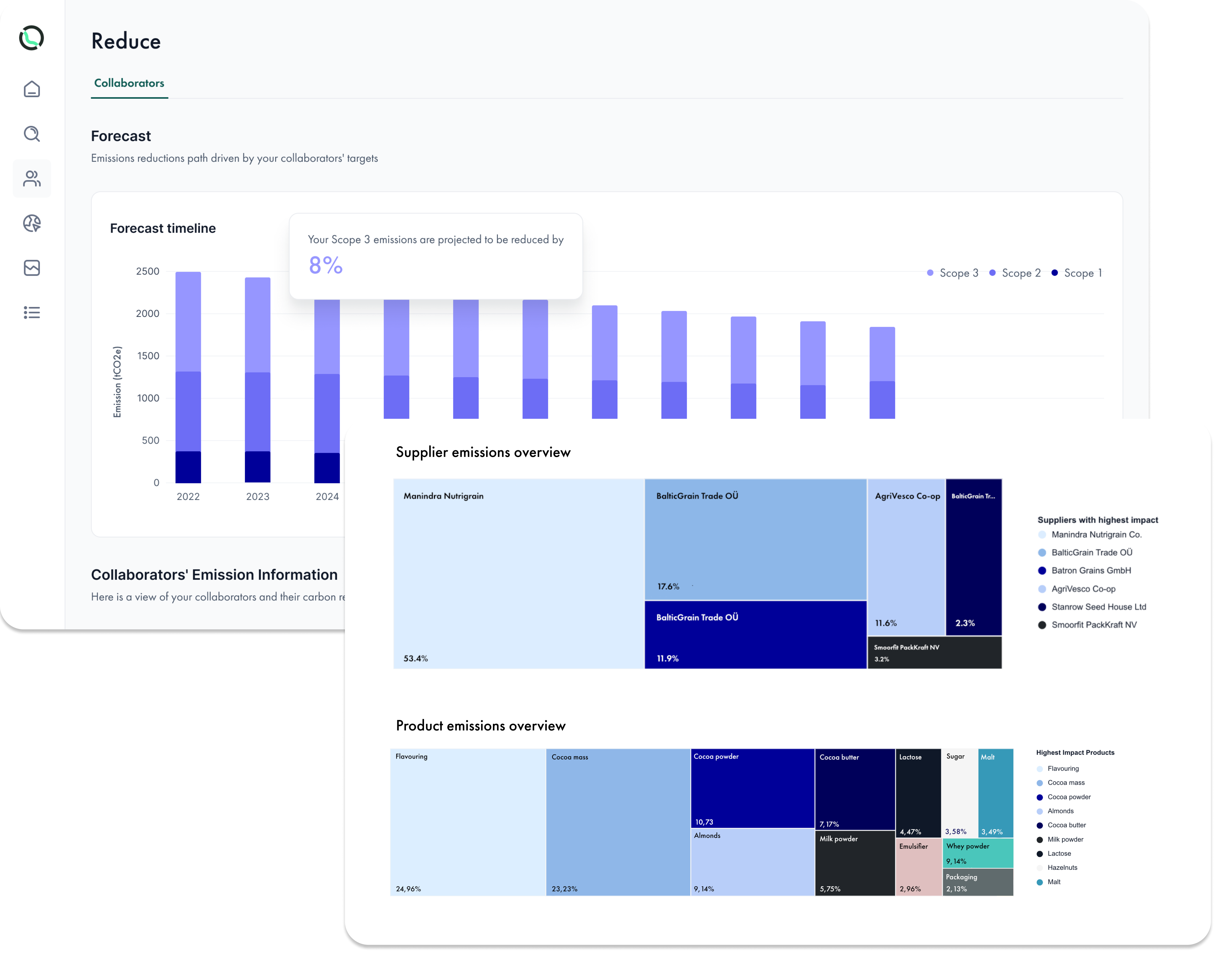1232x968 pixels.
Task: Click the search magnifier sidebar icon
Action: click(x=32, y=134)
